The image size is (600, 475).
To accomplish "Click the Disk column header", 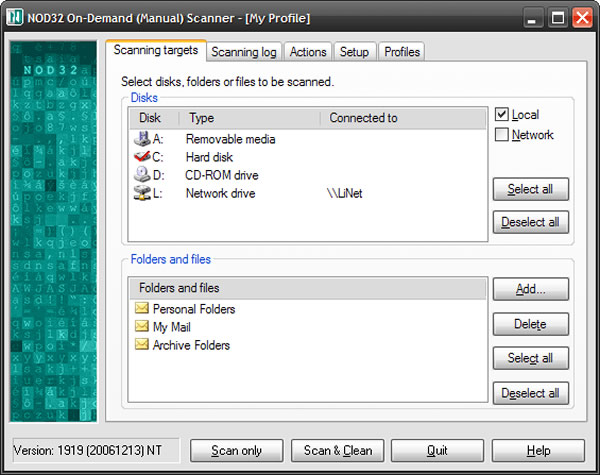I will (154, 118).
